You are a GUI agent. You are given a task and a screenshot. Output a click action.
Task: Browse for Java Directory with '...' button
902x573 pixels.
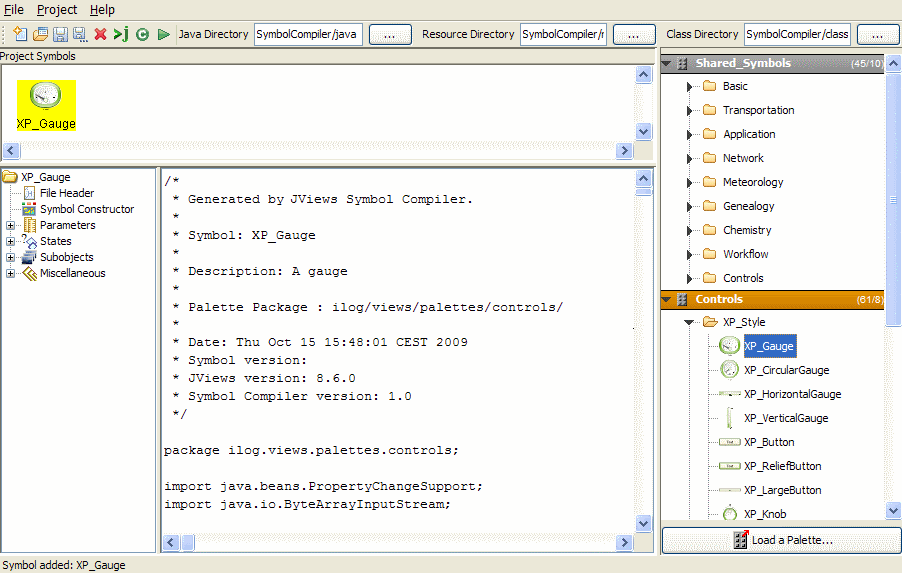tap(390, 34)
